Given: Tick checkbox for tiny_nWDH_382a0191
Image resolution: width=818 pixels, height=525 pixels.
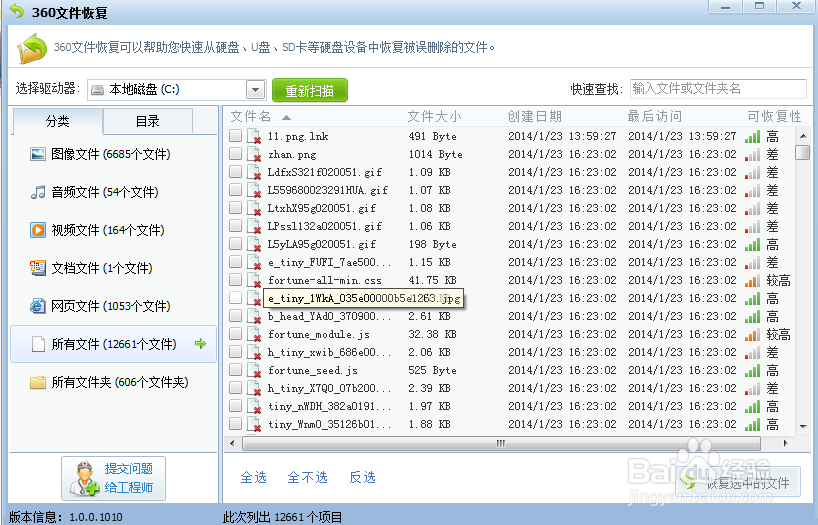Looking at the screenshot, I should pyautogui.click(x=235, y=405).
